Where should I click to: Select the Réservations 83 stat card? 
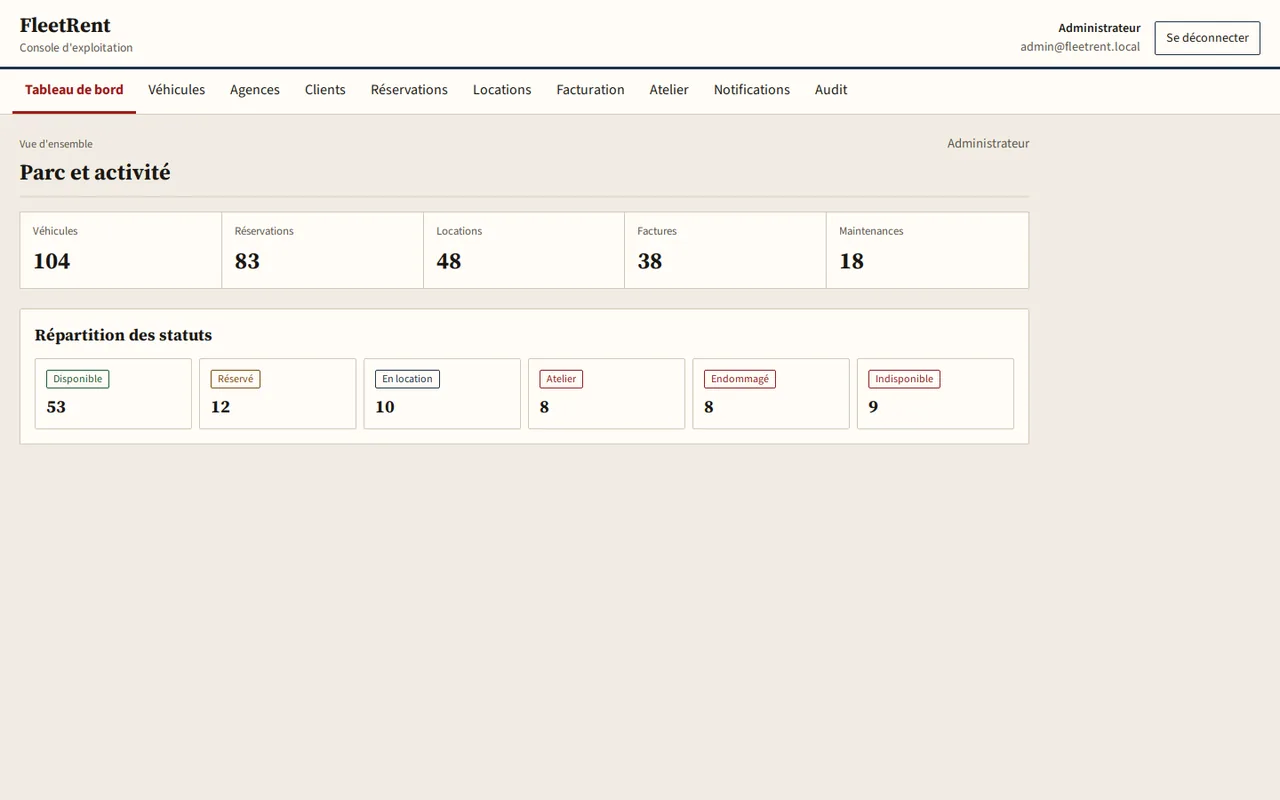pos(323,250)
